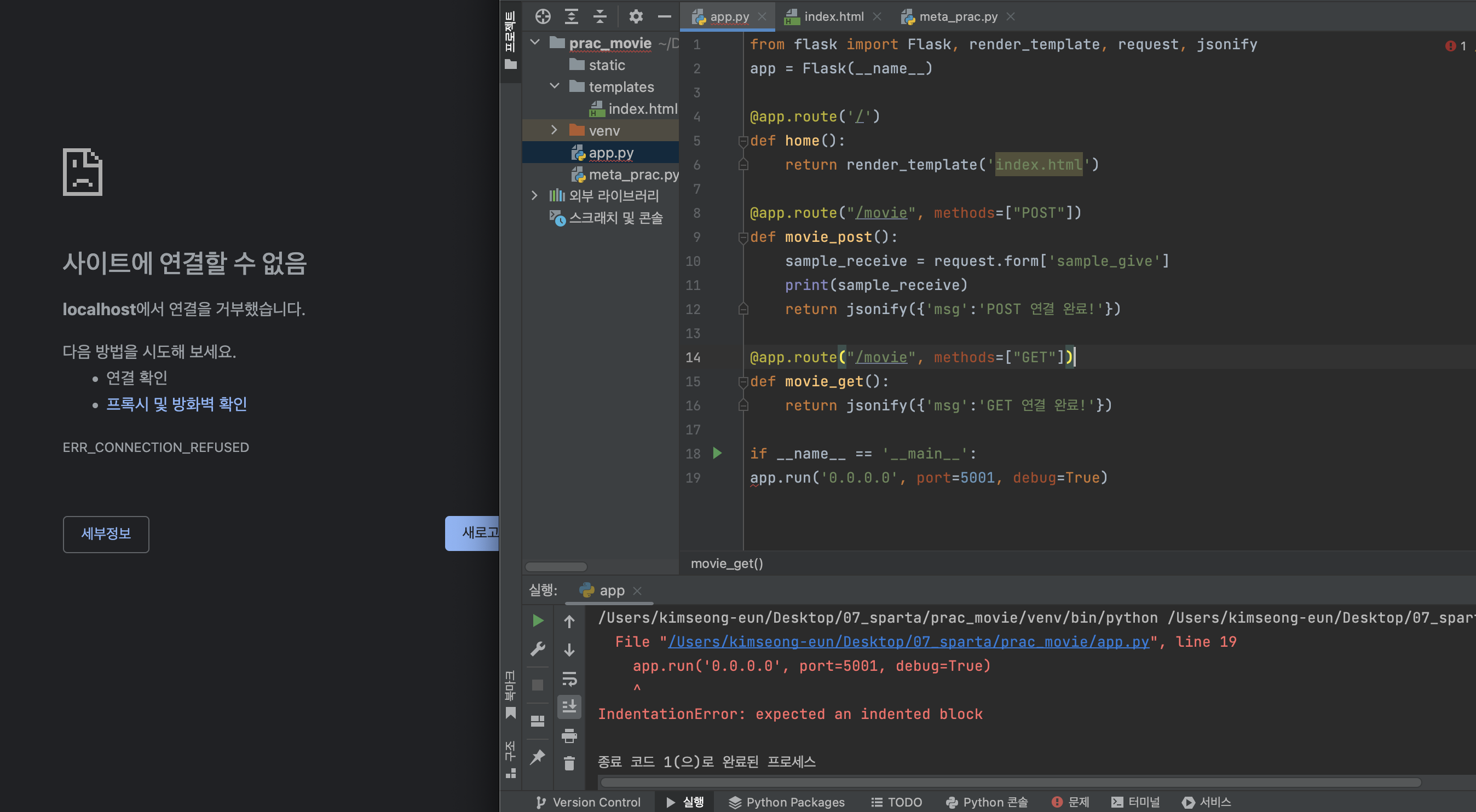Hide the project panel with minus icon
Image resolution: width=1476 pixels, height=812 pixels.
point(665,16)
